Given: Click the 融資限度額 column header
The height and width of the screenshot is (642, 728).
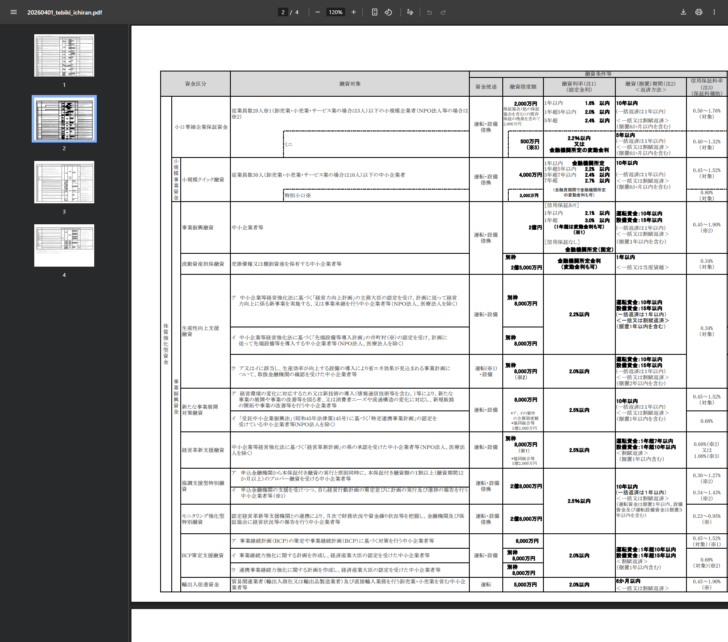Looking at the screenshot, I should click(x=523, y=87).
